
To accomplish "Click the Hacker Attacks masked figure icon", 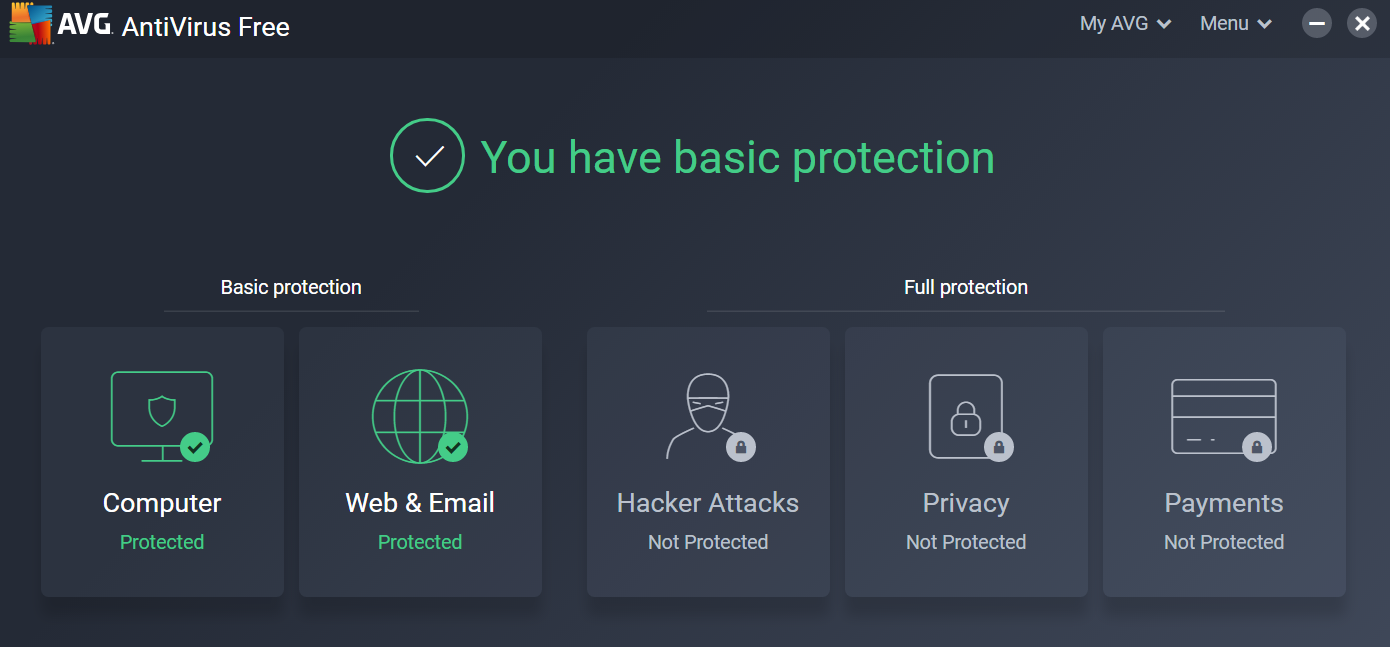I will pyautogui.click(x=708, y=416).
